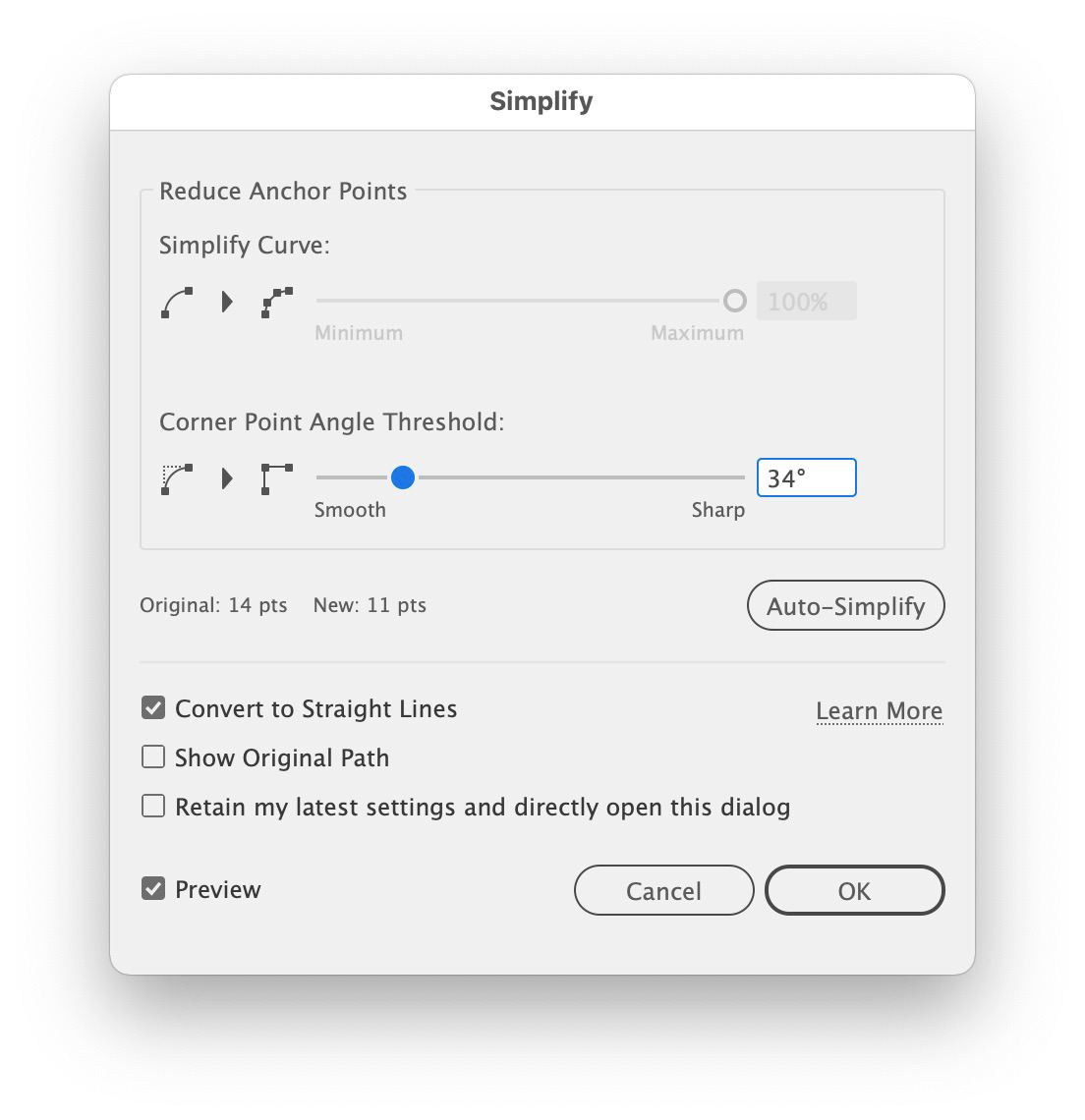Screen dimensions: 1085x1120
Task: Check Retain my latest settings option
Action: 153,806
